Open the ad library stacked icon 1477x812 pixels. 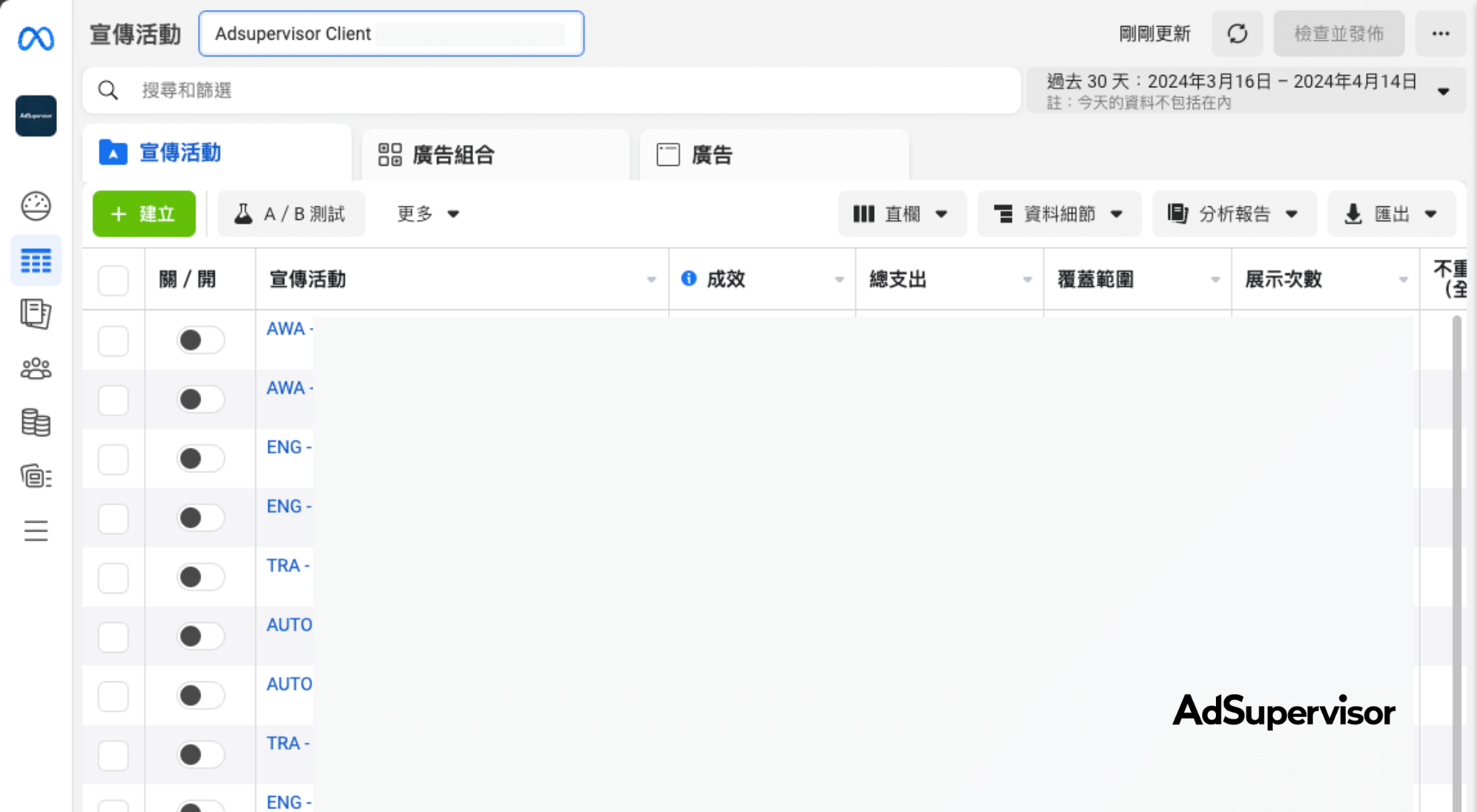coord(36,476)
